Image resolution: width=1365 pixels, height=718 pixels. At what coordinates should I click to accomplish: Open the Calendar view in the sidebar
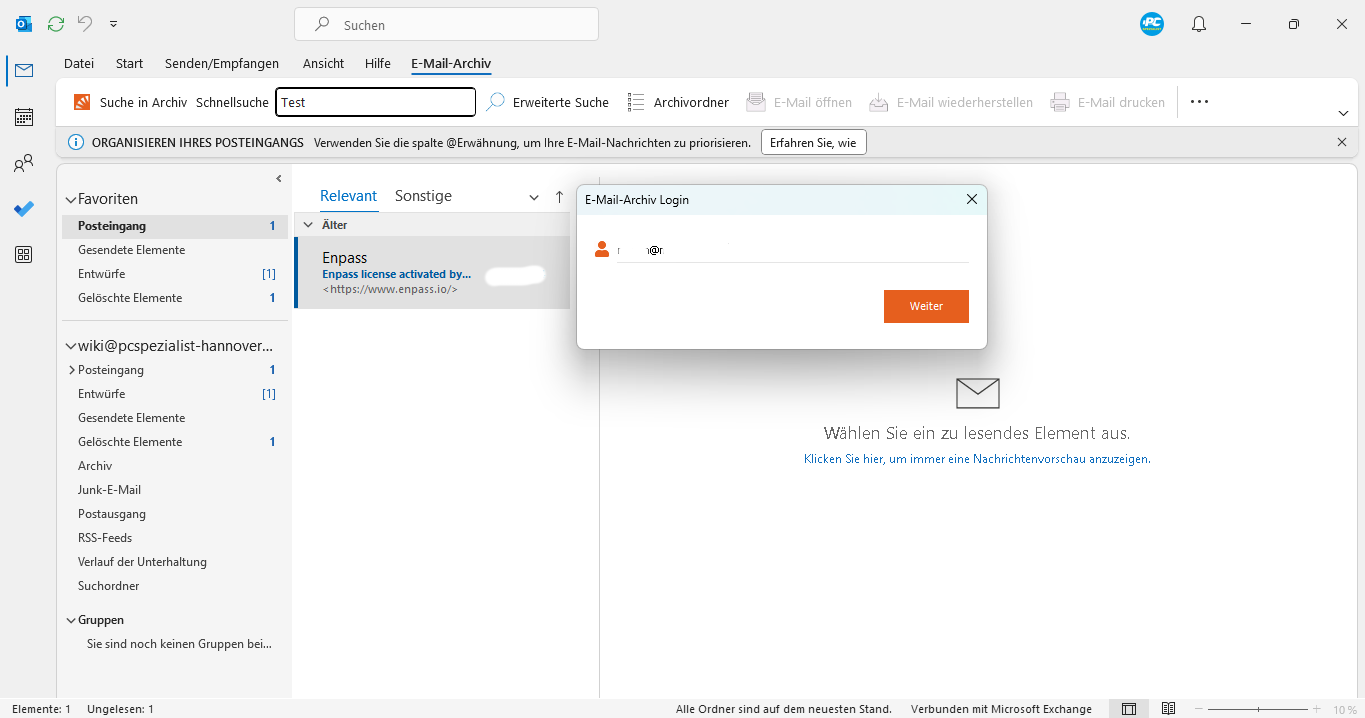click(23, 117)
